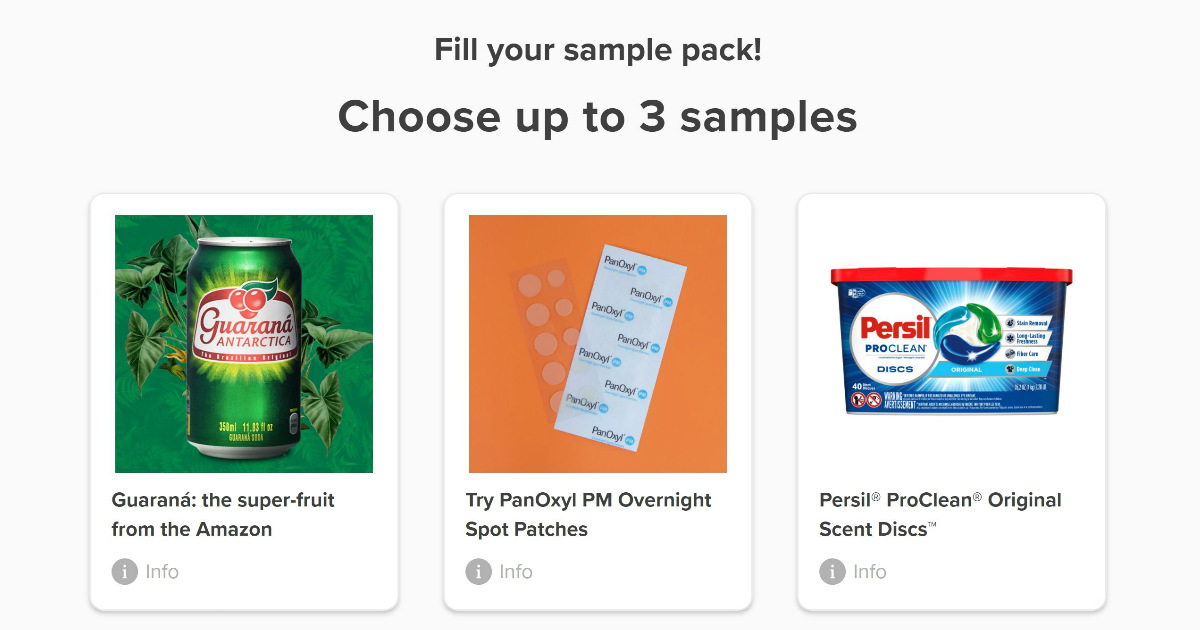Click the "Persil ProClean Original Scent Discs" title

(x=940, y=514)
